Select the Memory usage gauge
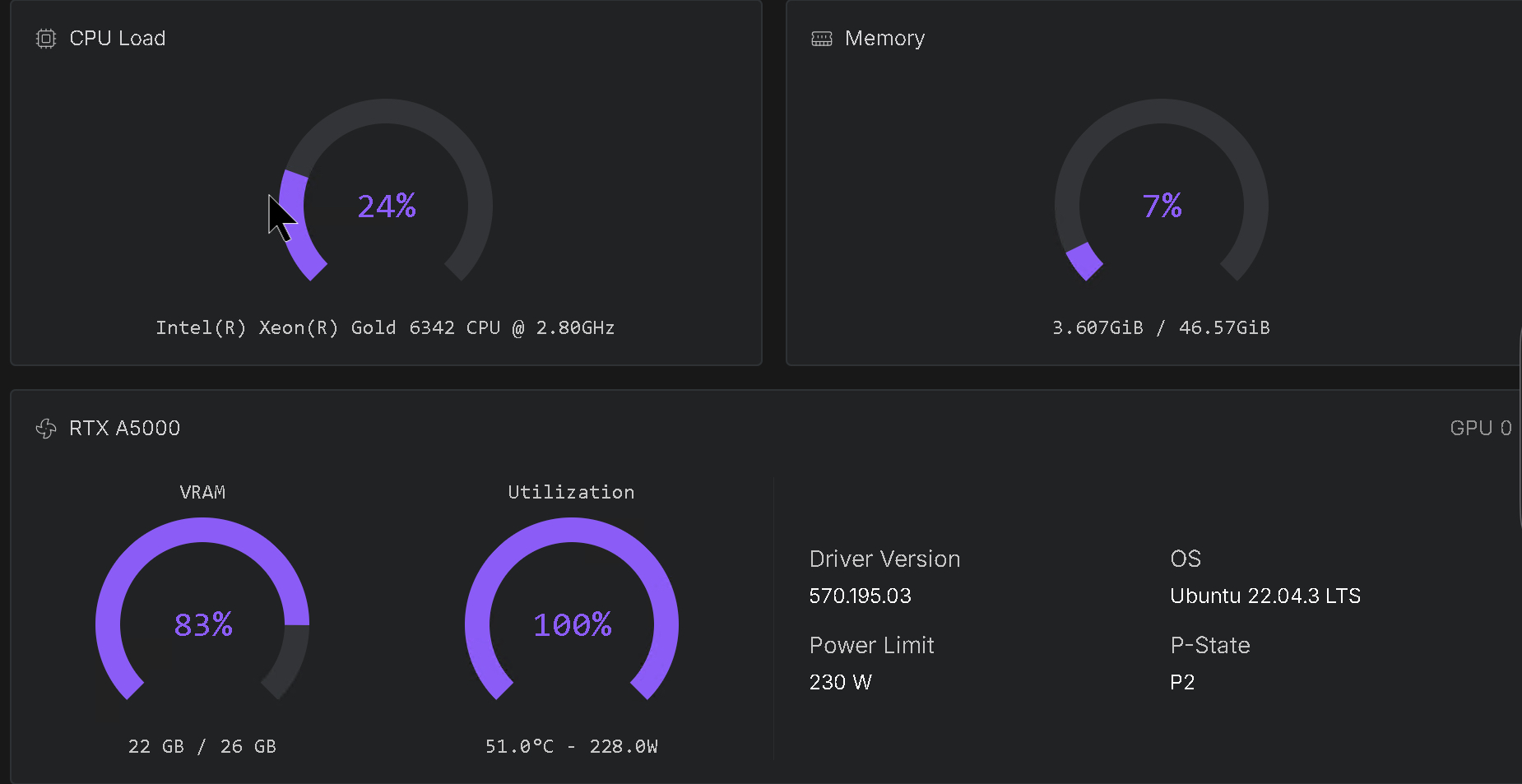The height and width of the screenshot is (784, 1522). click(x=1162, y=206)
